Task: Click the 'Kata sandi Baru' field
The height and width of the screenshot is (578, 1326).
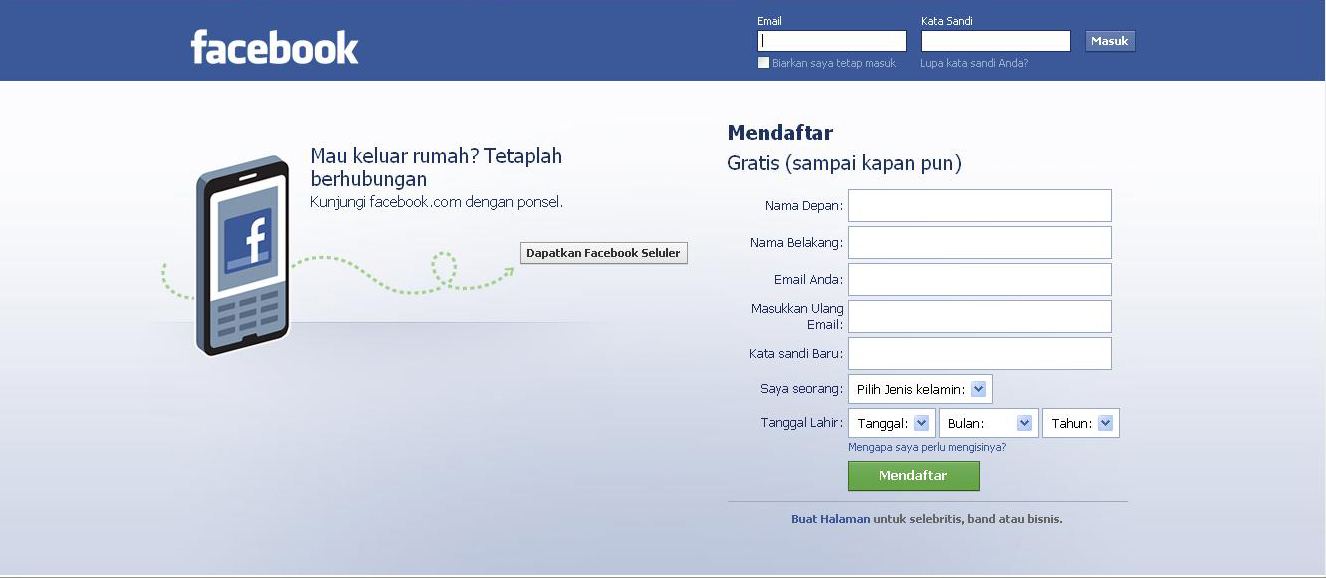Action: (x=980, y=353)
